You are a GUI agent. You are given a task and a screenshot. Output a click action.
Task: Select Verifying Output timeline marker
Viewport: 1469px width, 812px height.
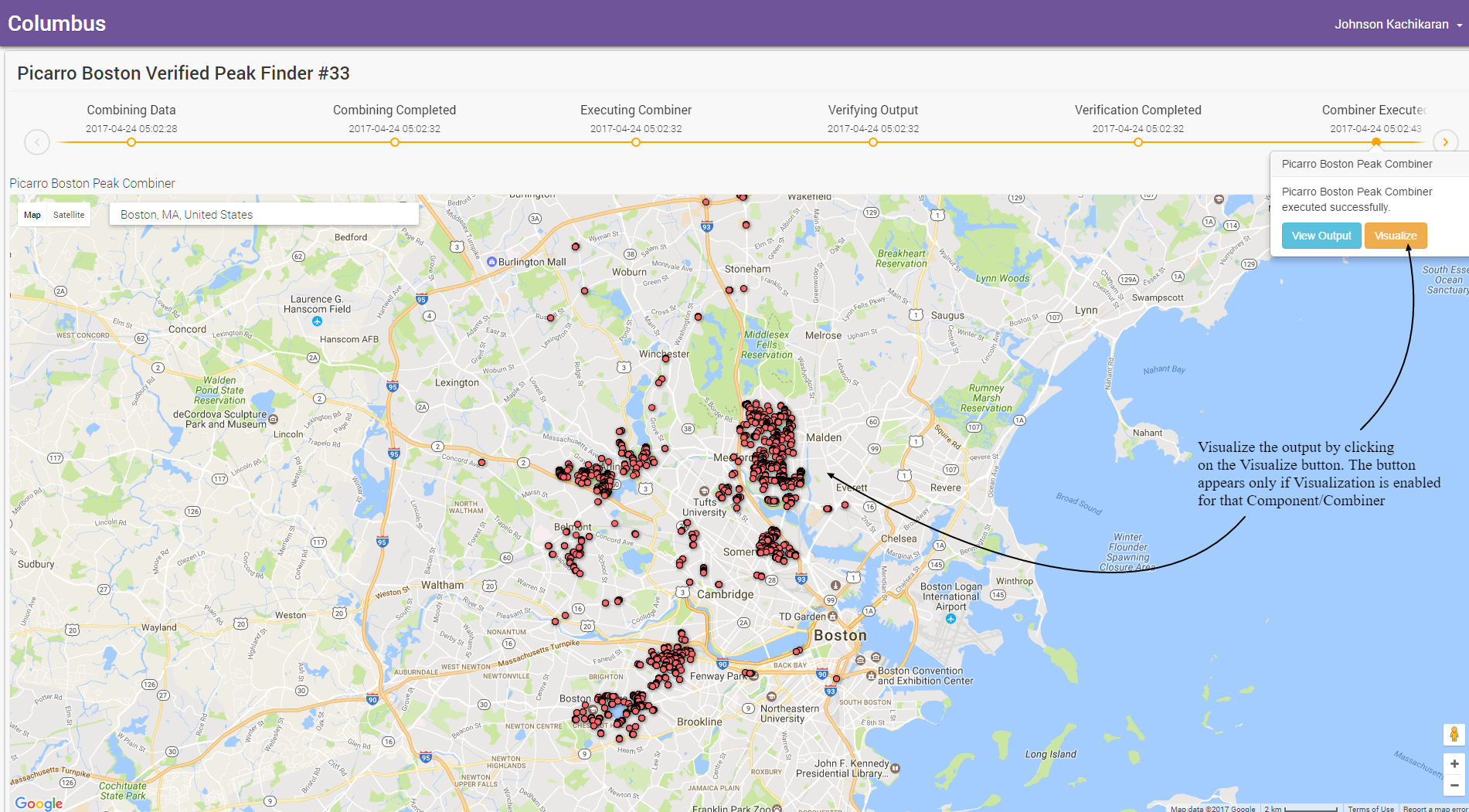point(873,142)
